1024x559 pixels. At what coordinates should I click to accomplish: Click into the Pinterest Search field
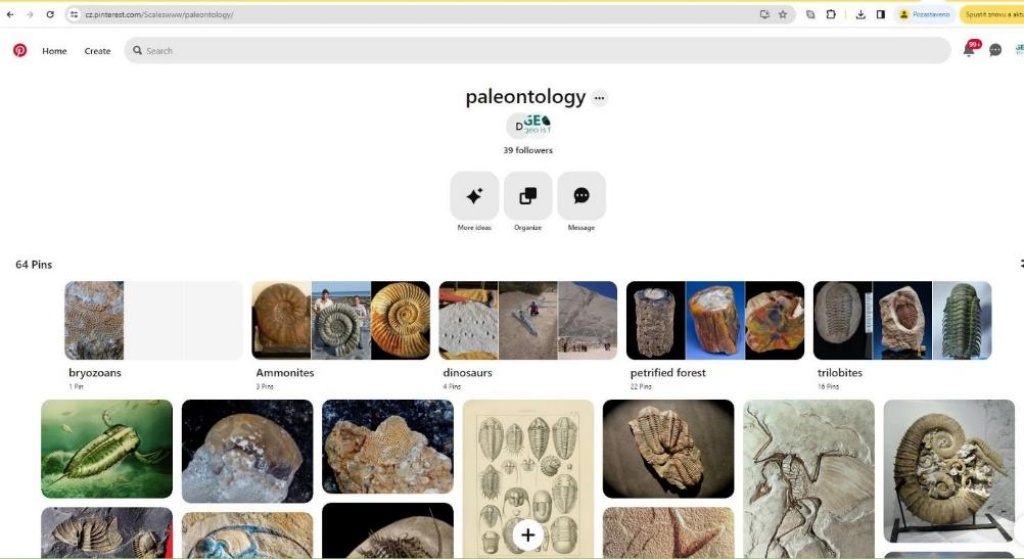(537, 50)
